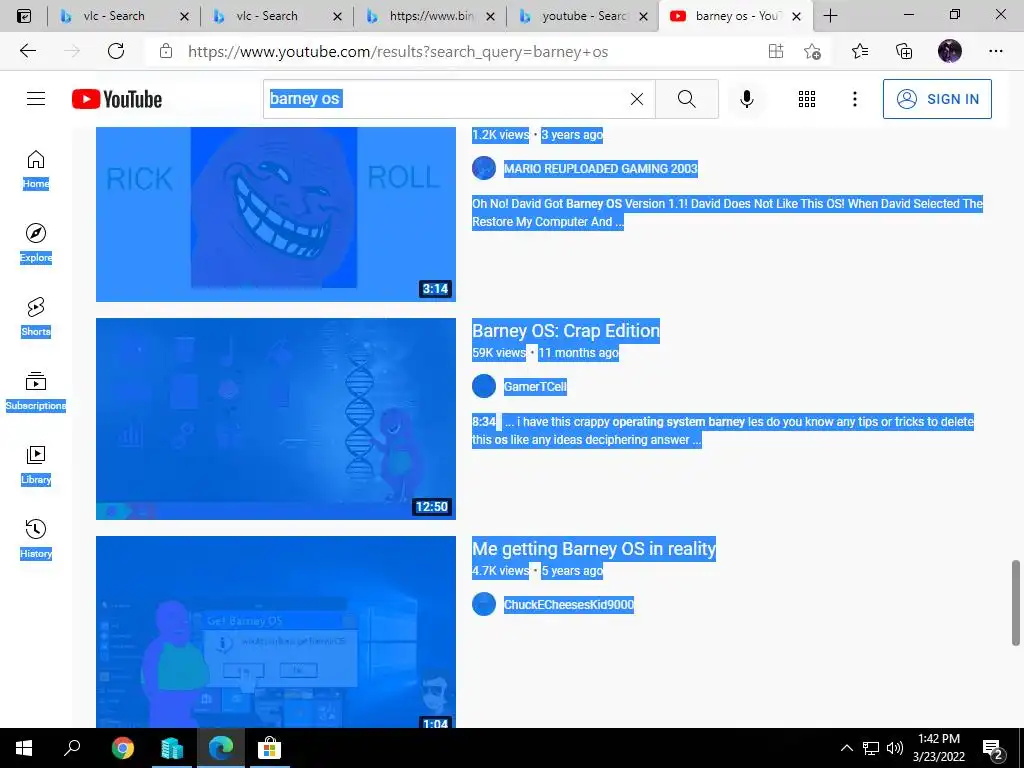Open Home in the sidebar
The height and width of the screenshot is (768, 1024).
[x=36, y=169]
